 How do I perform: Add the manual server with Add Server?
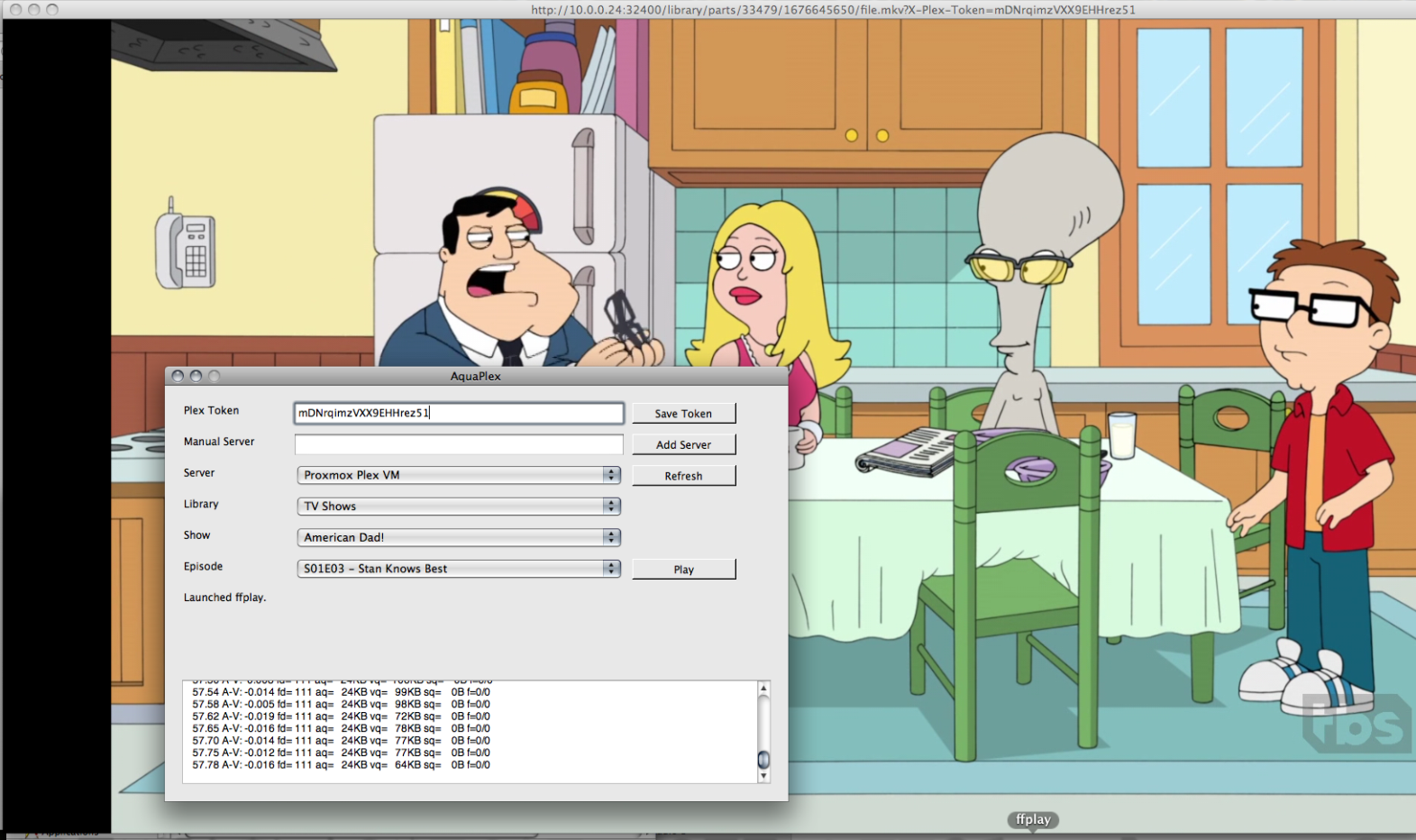pyautogui.click(x=683, y=444)
